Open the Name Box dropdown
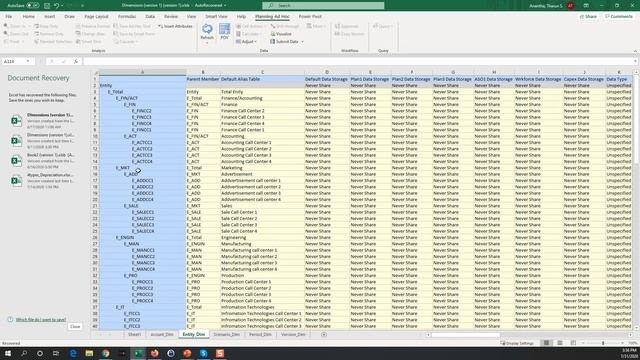This screenshot has width=640, height=360. pos(28,61)
